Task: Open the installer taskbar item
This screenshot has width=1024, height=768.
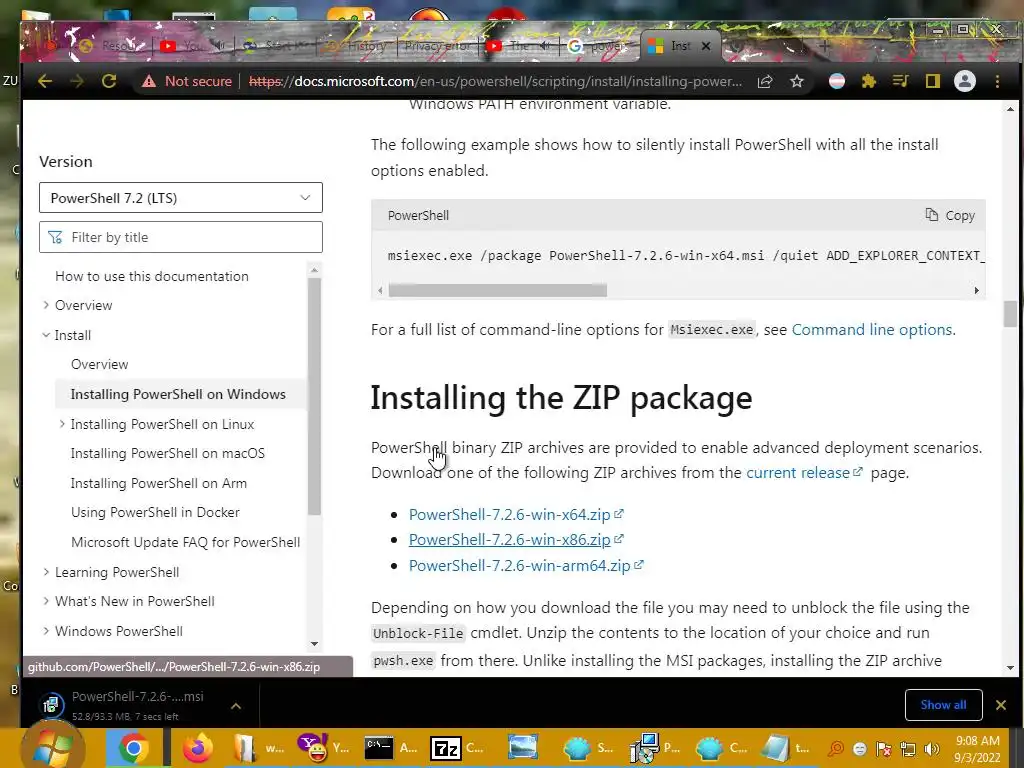Action: click(655, 748)
